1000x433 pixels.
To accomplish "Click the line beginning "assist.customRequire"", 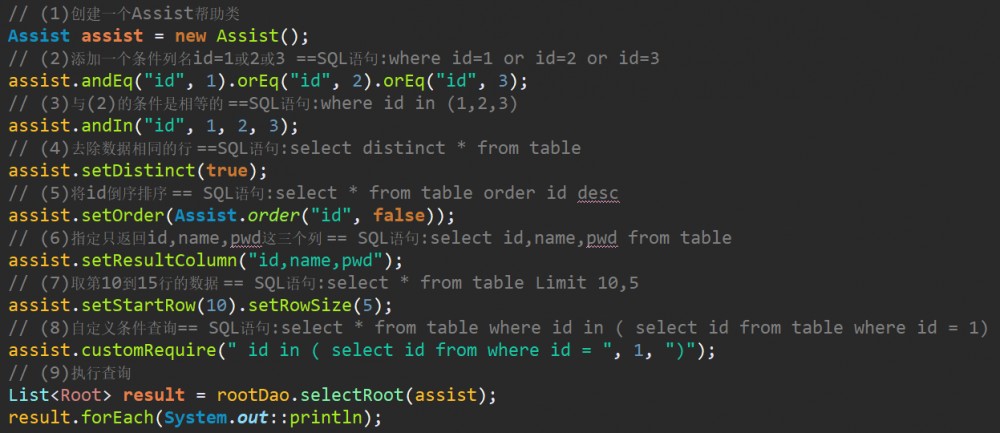I will click(x=362, y=350).
